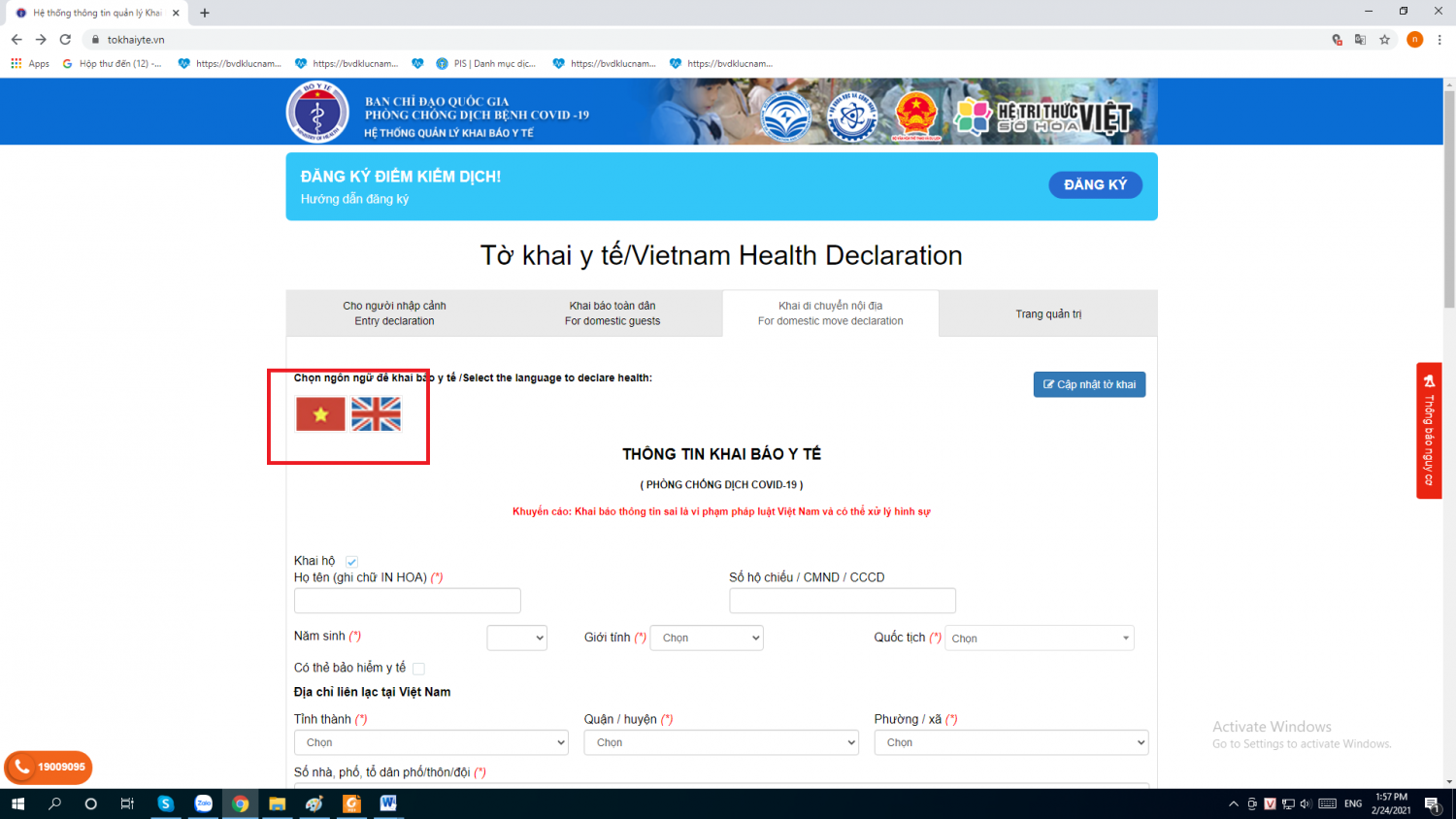Select the British flag language icon
Screen dimensions: 1456x819
click(x=376, y=414)
